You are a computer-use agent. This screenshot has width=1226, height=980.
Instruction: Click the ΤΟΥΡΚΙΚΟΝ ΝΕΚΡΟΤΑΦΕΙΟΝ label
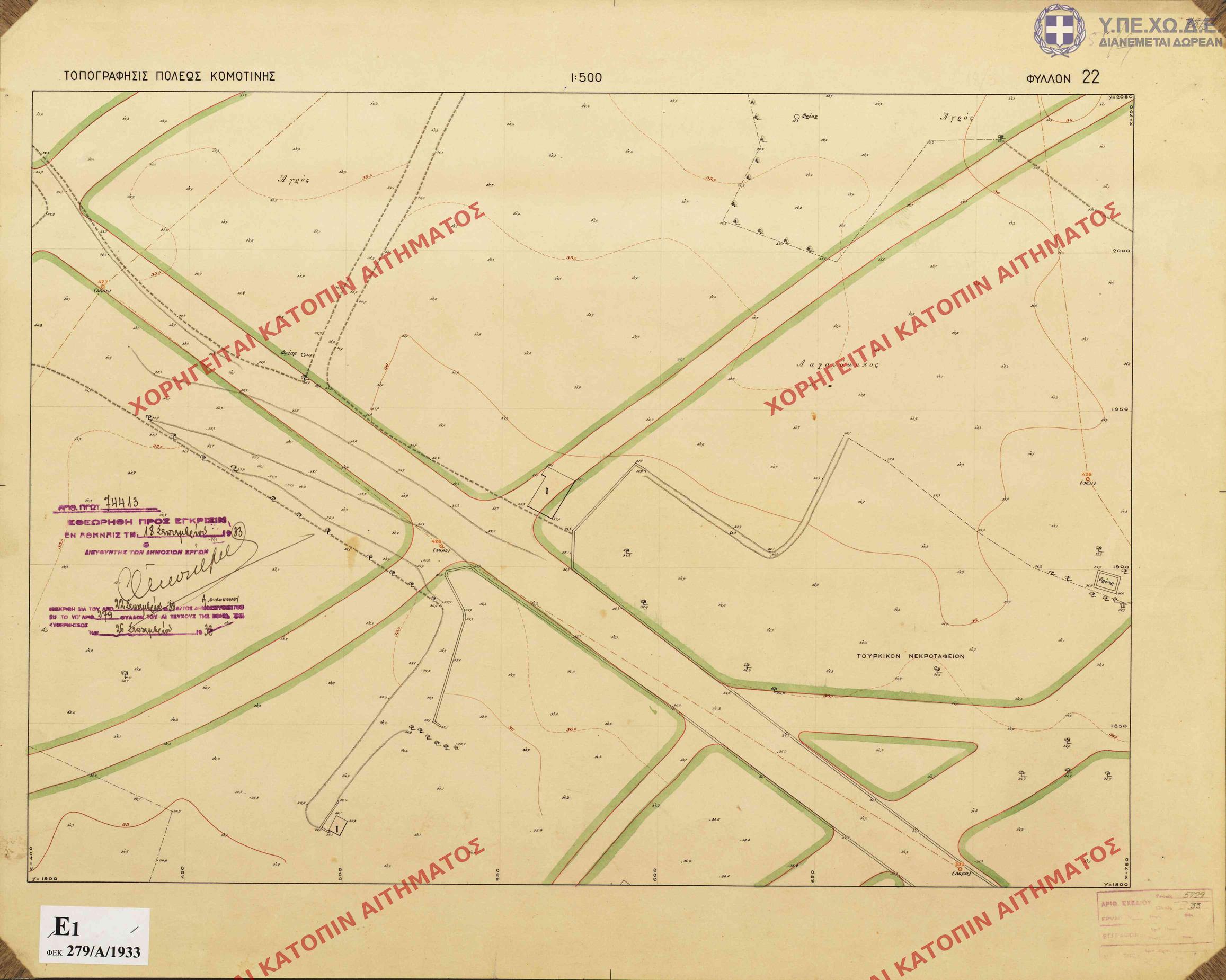coord(911,655)
